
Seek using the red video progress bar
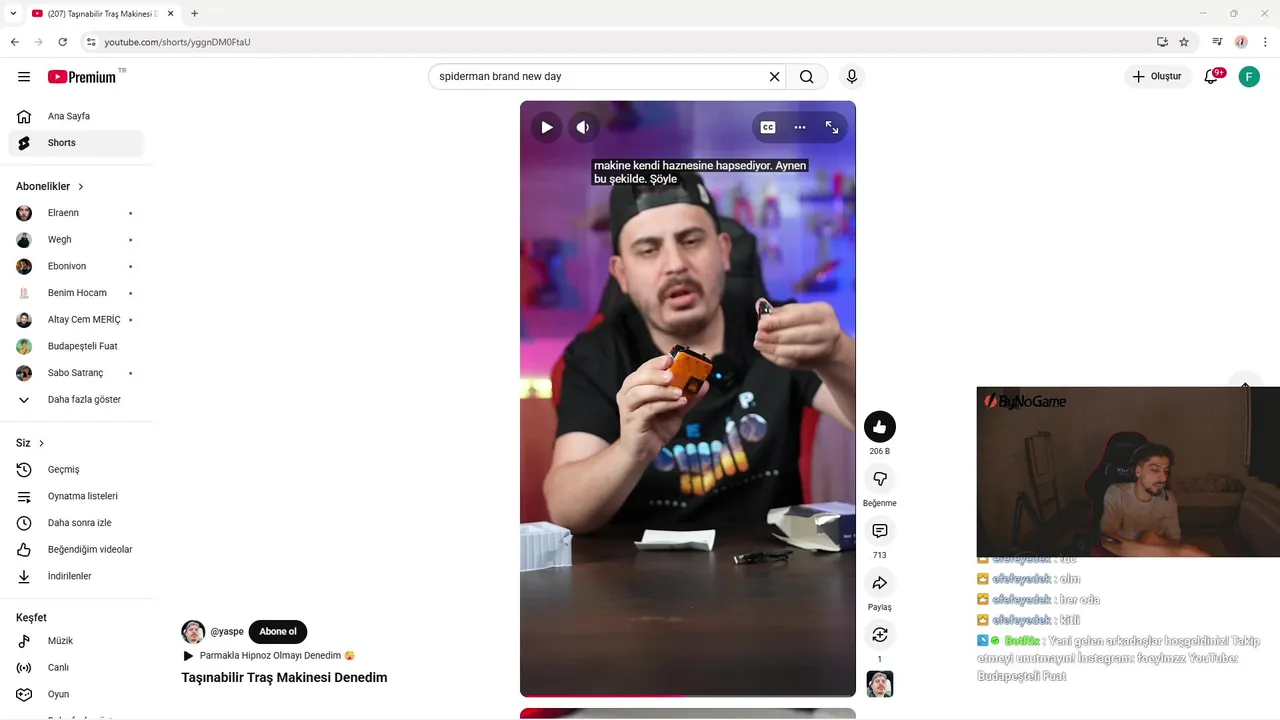(x=688, y=695)
